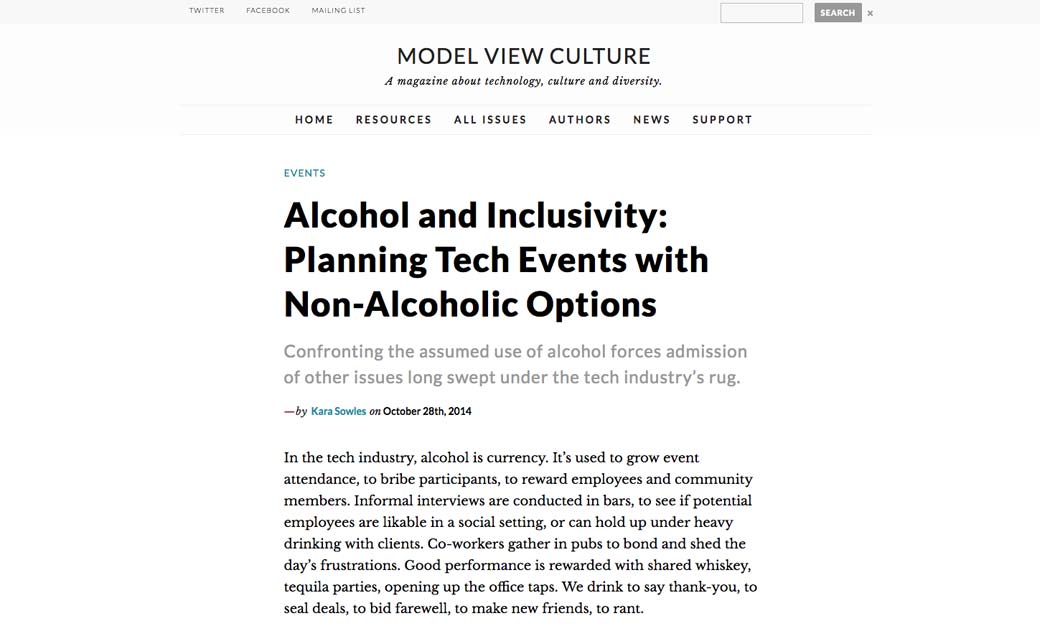This screenshot has height=640, width=1040.
Task: Open author Kara Sowles' profile link
Action: tap(338, 411)
